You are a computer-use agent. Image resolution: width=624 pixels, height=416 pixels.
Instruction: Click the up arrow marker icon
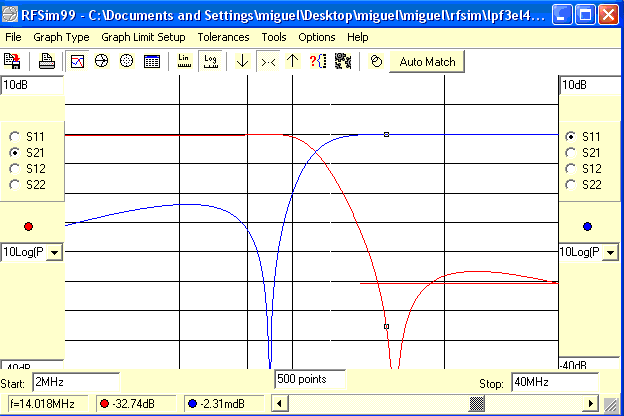click(x=292, y=61)
